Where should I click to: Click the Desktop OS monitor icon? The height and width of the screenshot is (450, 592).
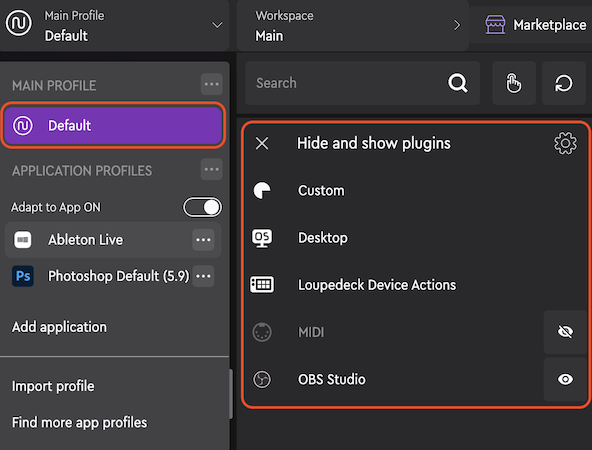coord(262,238)
